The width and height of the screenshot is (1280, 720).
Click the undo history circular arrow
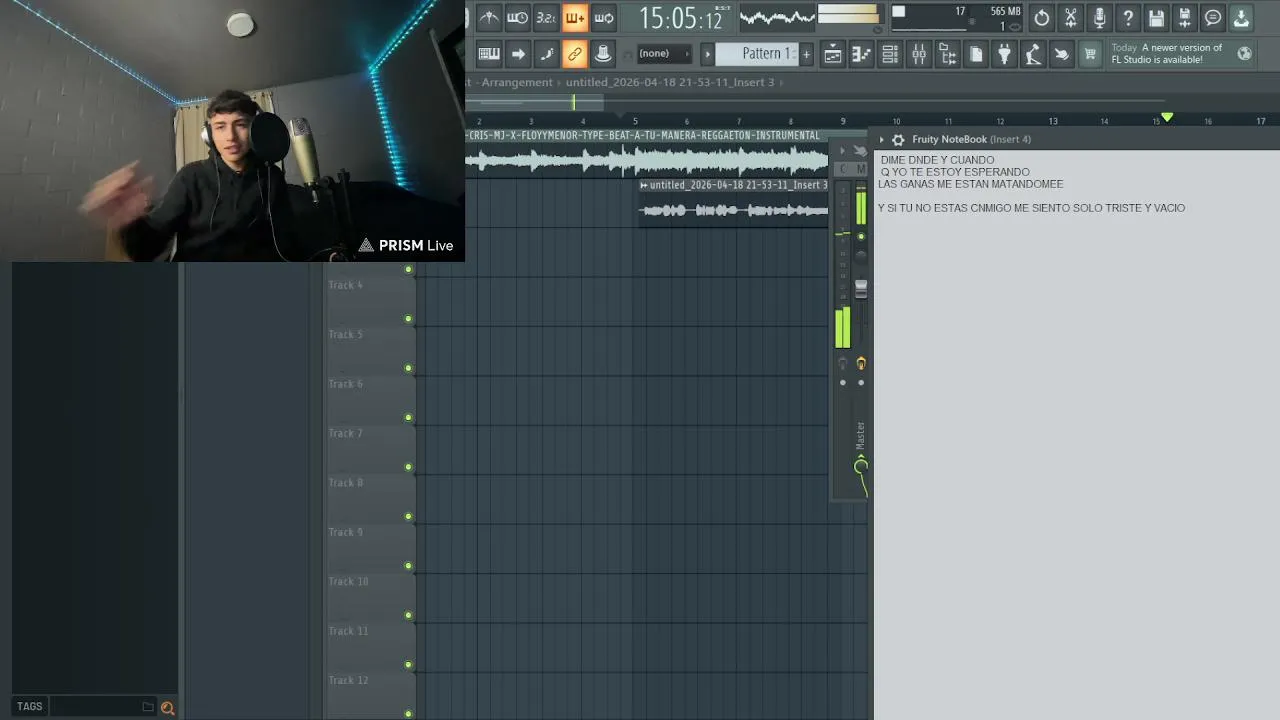1042,17
